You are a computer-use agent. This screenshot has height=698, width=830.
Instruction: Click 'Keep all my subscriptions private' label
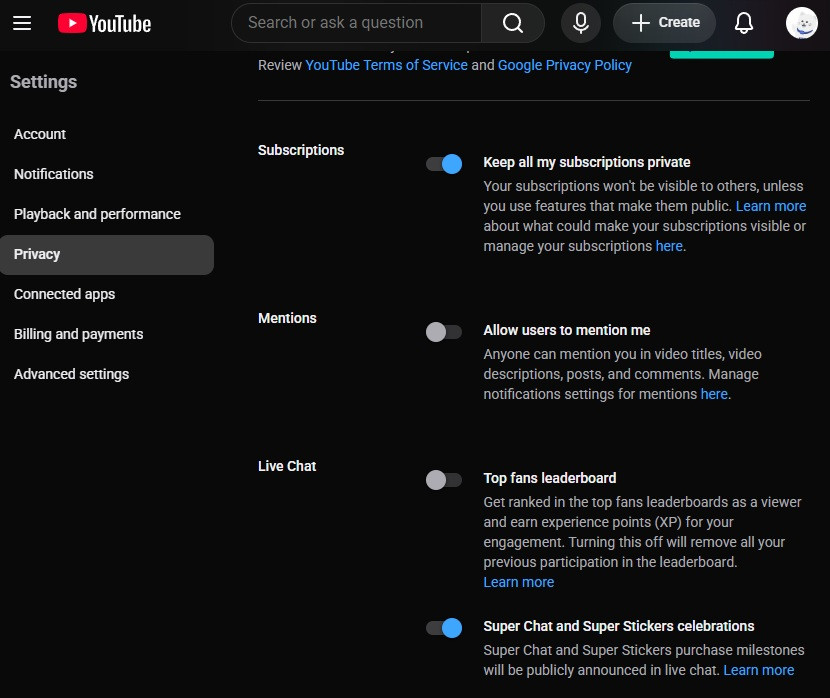pyautogui.click(x=587, y=162)
